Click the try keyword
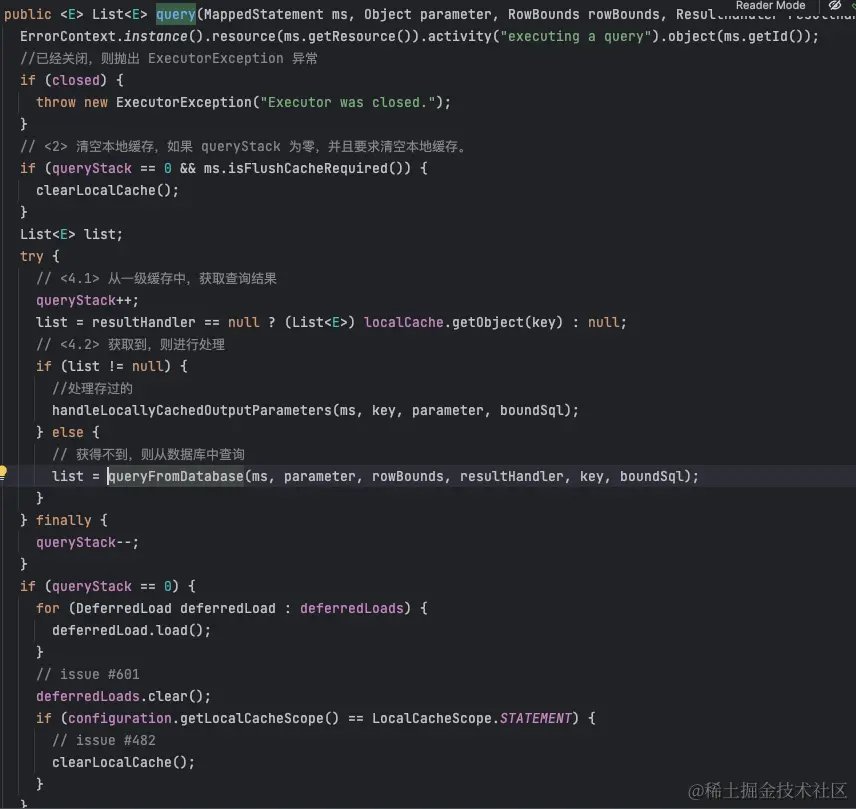The image size is (856, 809). click(x=32, y=257)
